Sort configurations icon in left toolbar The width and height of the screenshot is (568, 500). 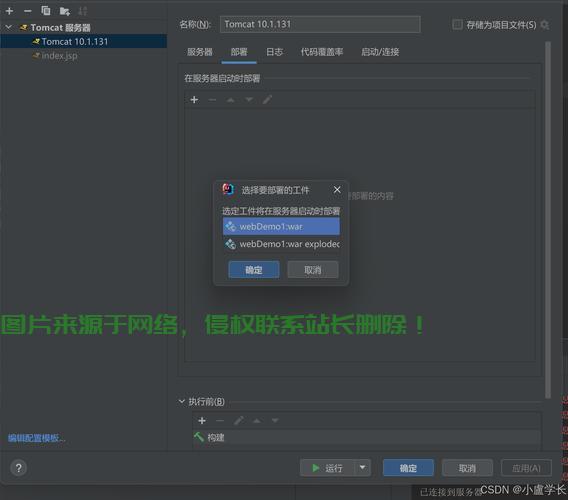coord(83,11)
